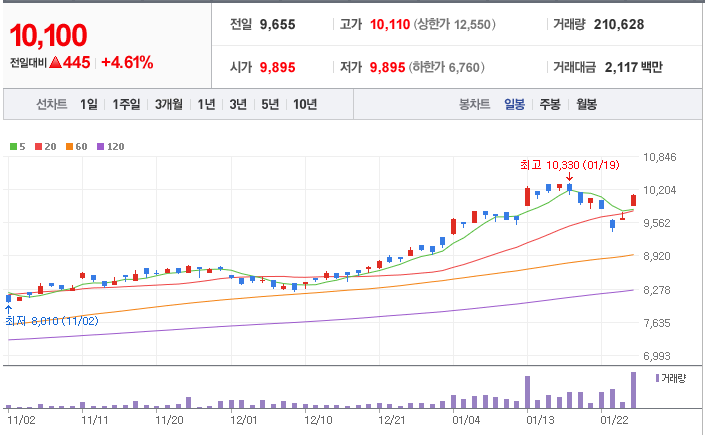Click the tallest volume bar at far right
Image resolution: width=705 pixels, height=435 pixels.
click(x=634, y=390)
